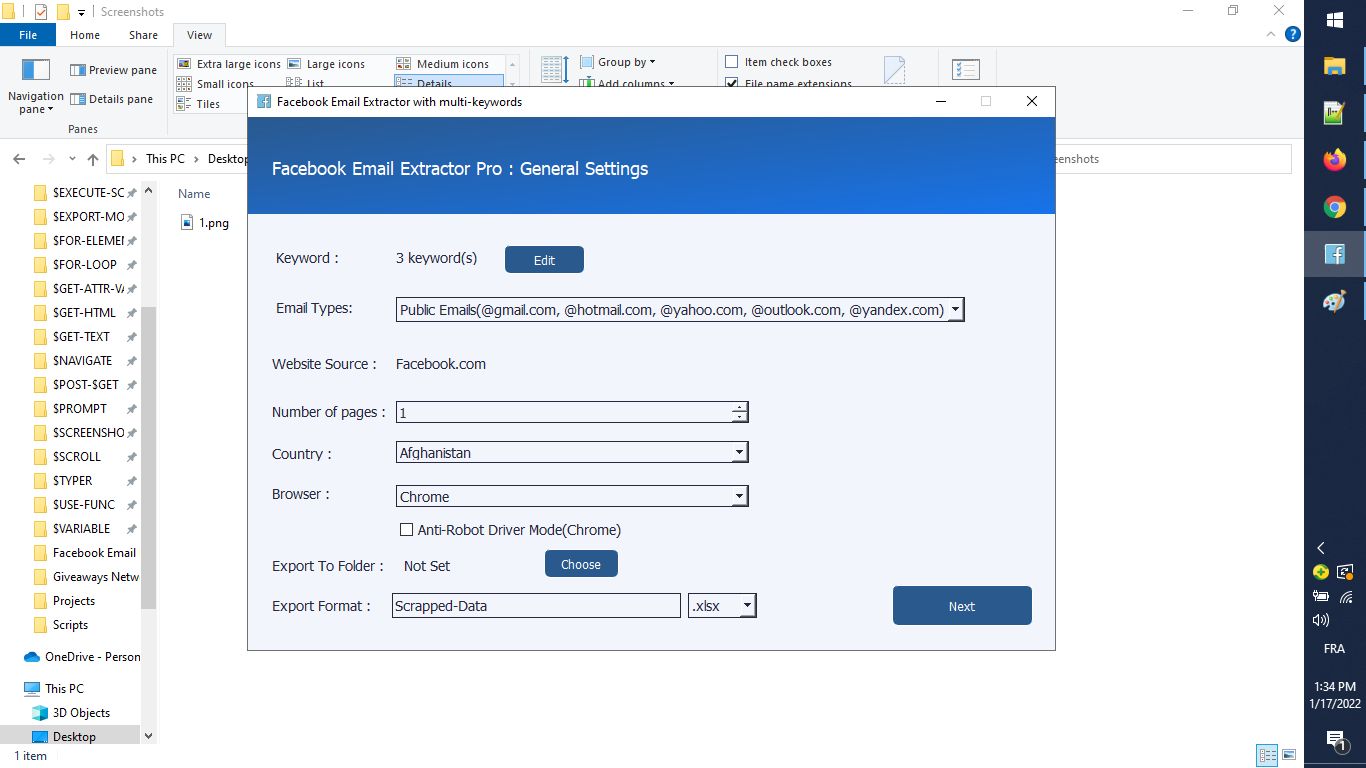Choose Medium icons layout
This screenshot has height=768, width=1366.
pyautogui.click(x=443, y=64)
